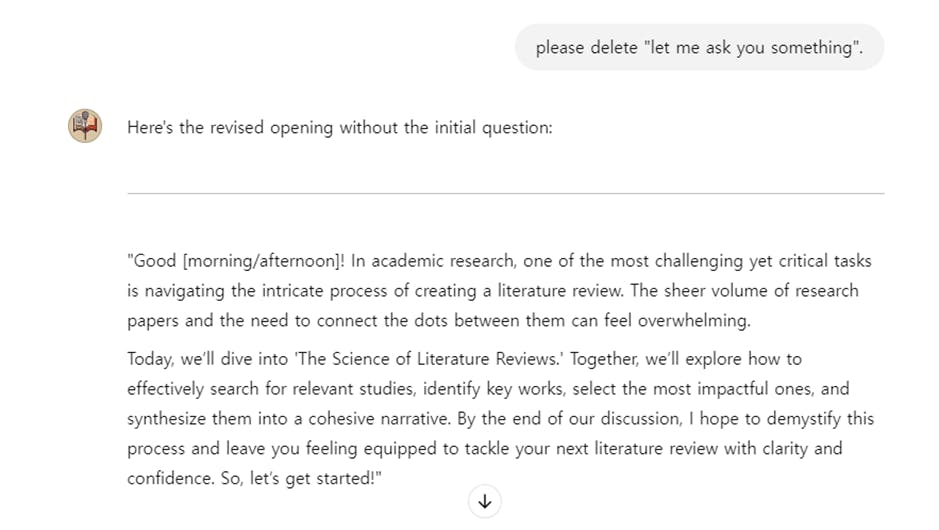This screenshot has height=530, width=939.
Task: Click the "Here's the revised opening" line
Action: coord(339,128)
